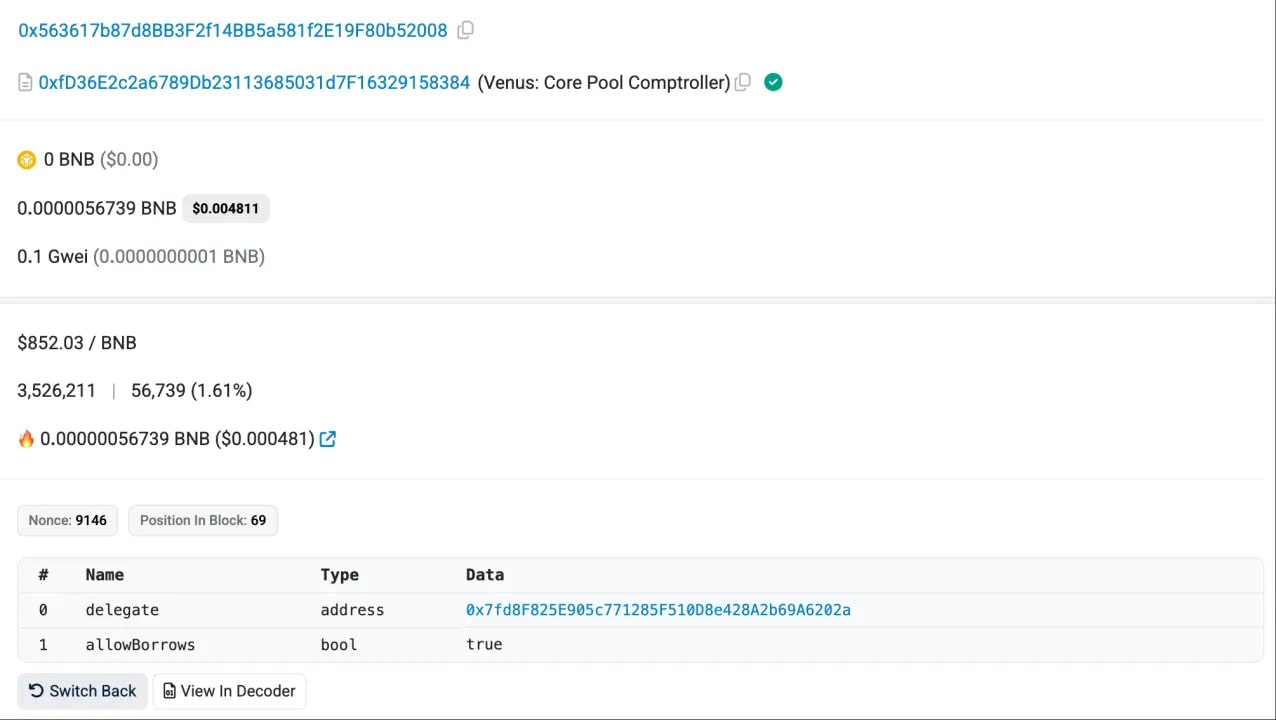Click the green verified checkmark icon

point(773,82)
